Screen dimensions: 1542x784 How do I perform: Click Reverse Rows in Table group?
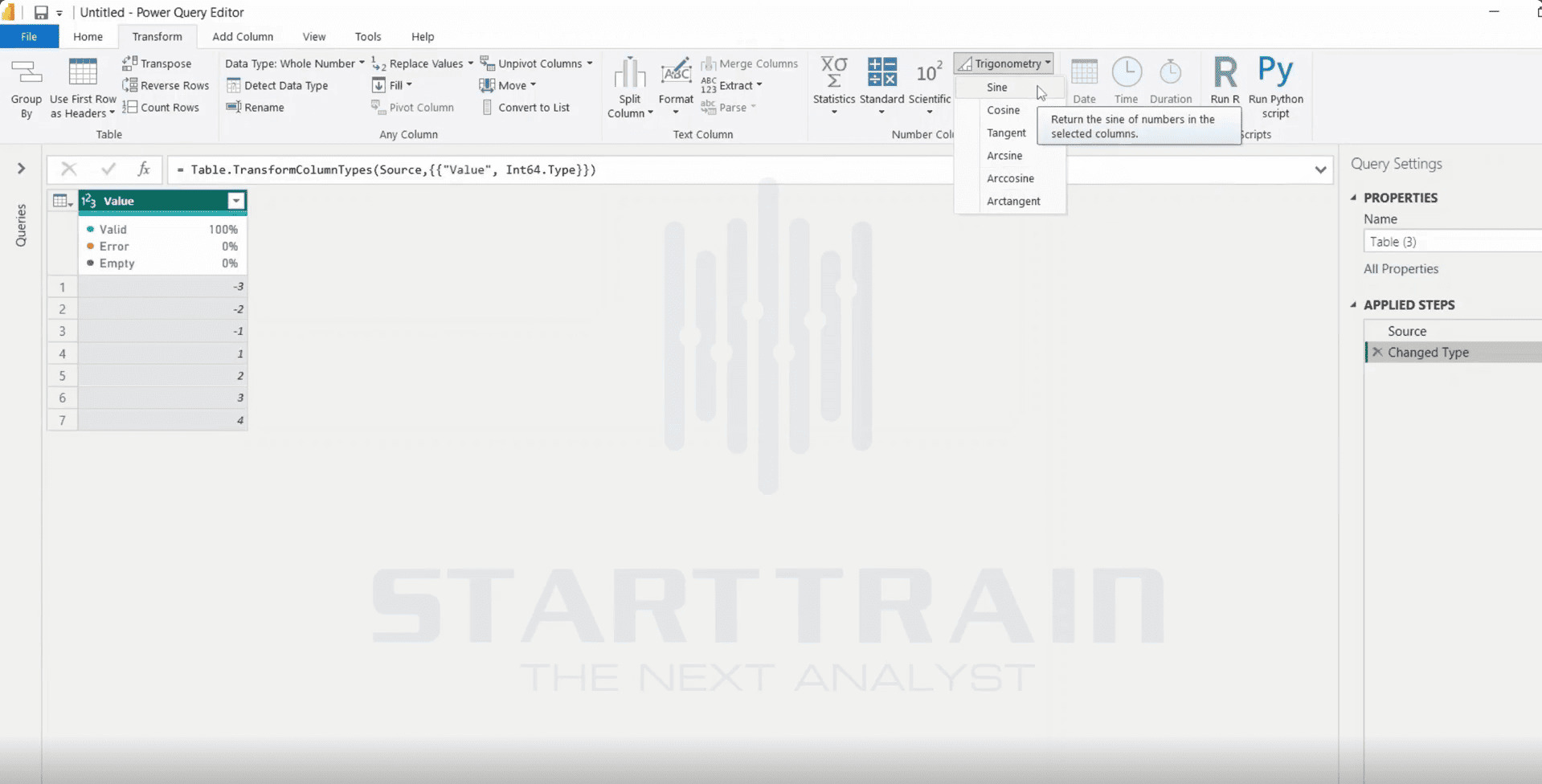coord(166,85)
